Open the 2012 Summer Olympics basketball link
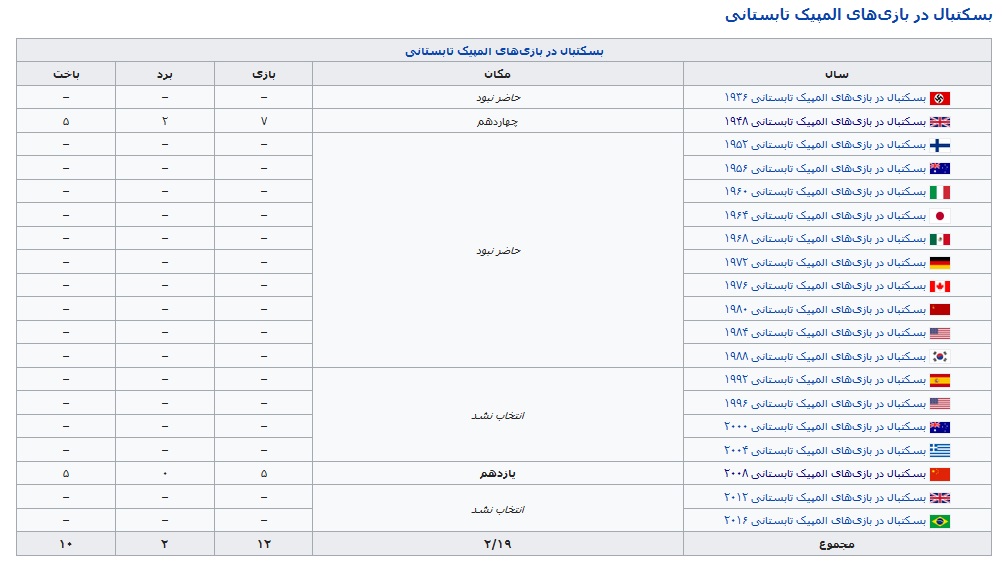The width and height of the screenshot is (1002, 573). 825,497
